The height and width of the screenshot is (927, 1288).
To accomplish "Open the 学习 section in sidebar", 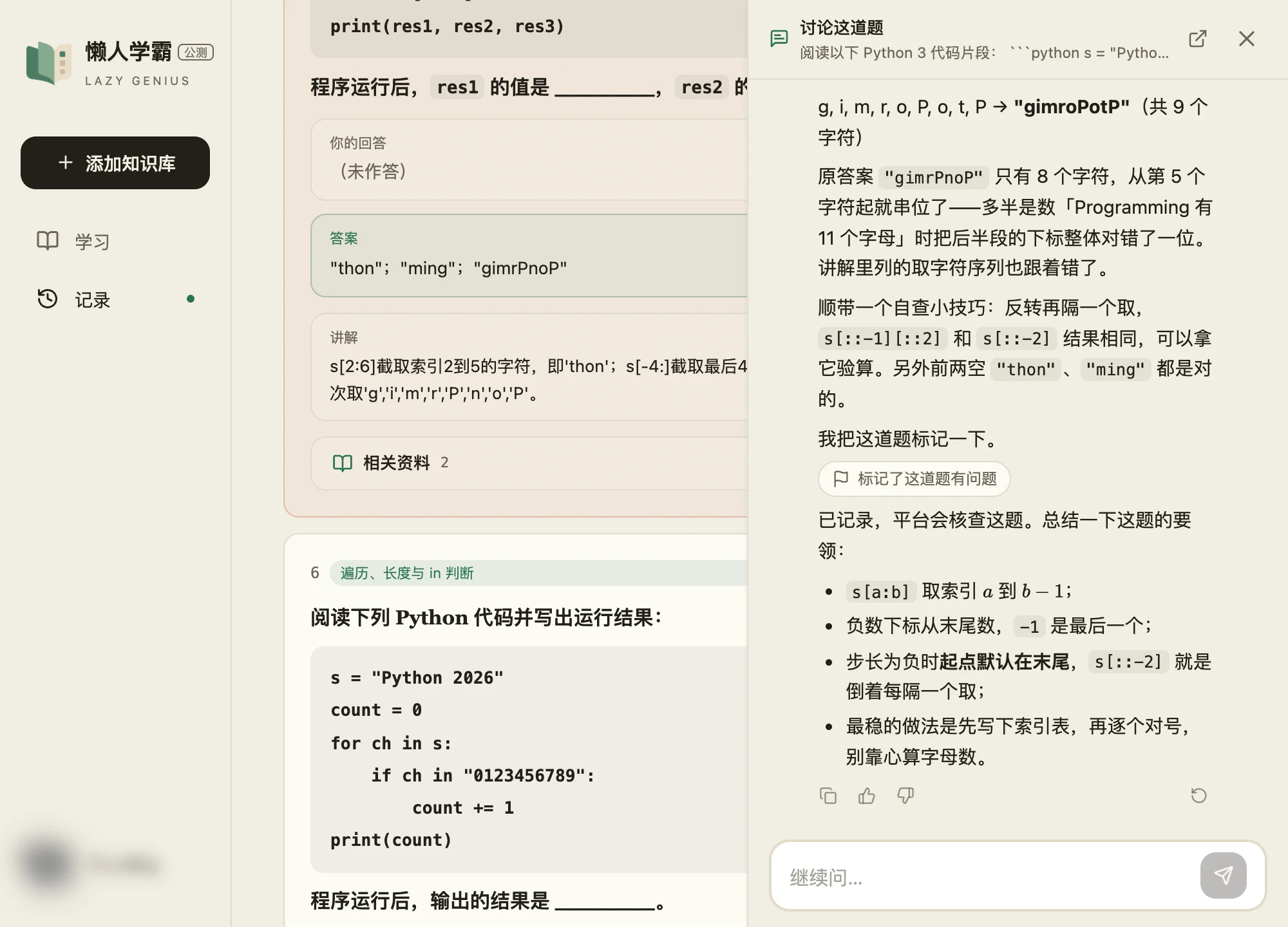I will [x=115, y=241].
